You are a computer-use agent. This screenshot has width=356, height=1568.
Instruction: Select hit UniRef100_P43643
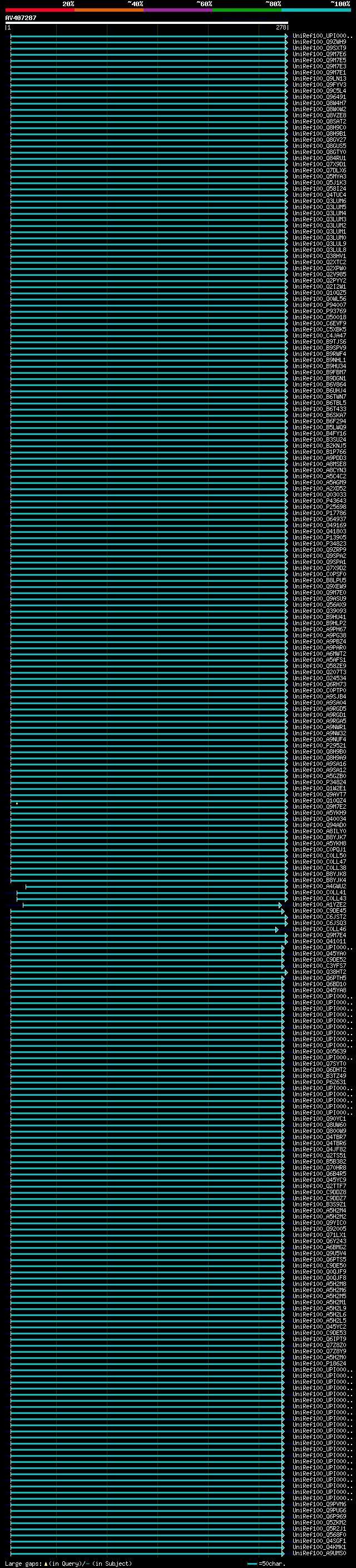click(319, 501)
